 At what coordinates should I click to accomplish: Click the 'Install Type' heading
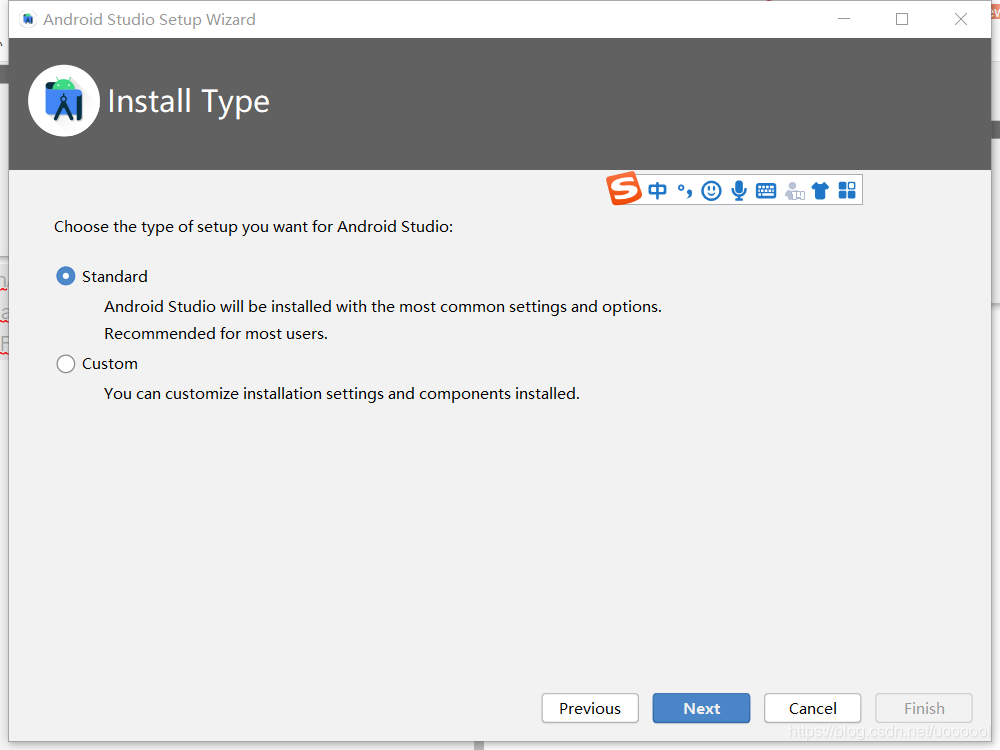pos(189,102)
